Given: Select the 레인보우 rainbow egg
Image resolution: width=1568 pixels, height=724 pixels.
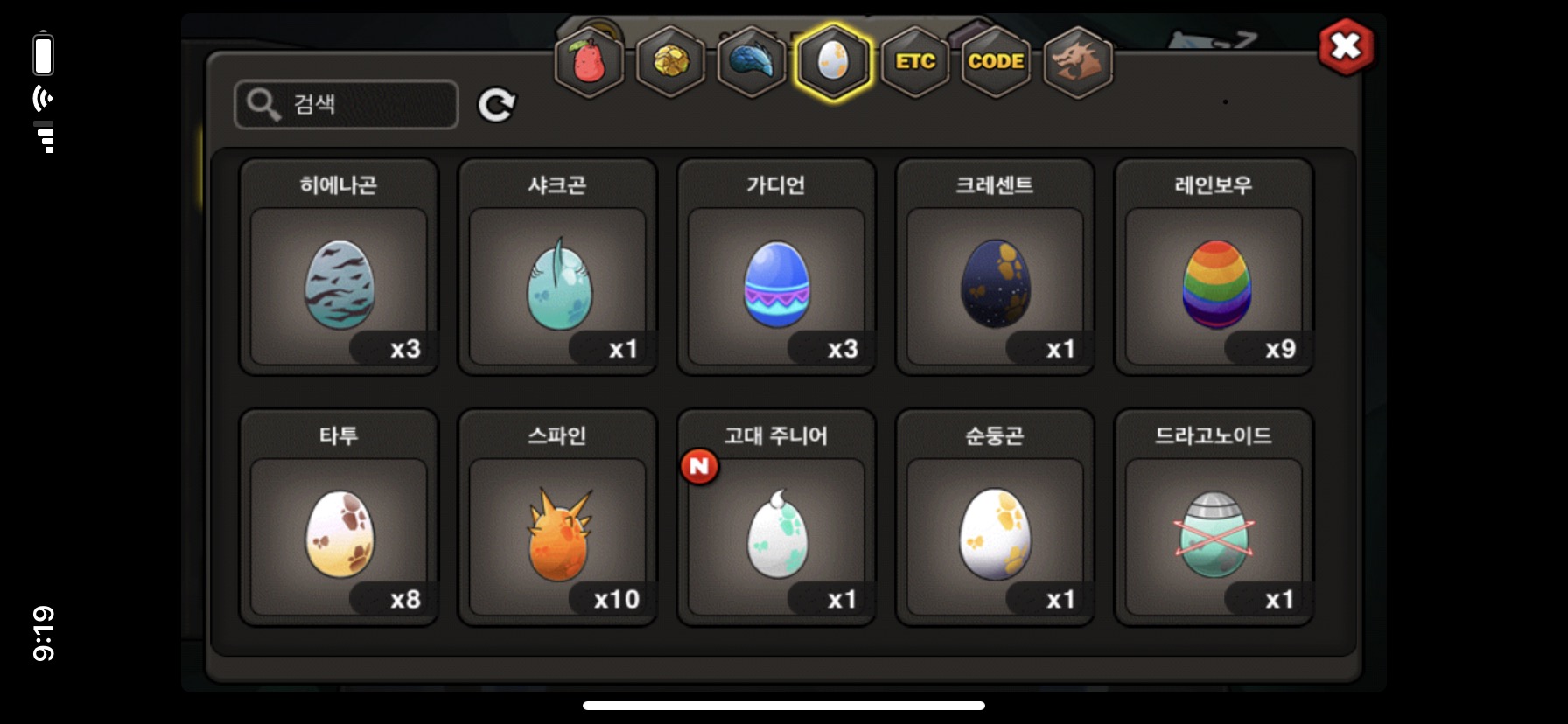Looking at the screenshot, I should (x=1214, y=267).
